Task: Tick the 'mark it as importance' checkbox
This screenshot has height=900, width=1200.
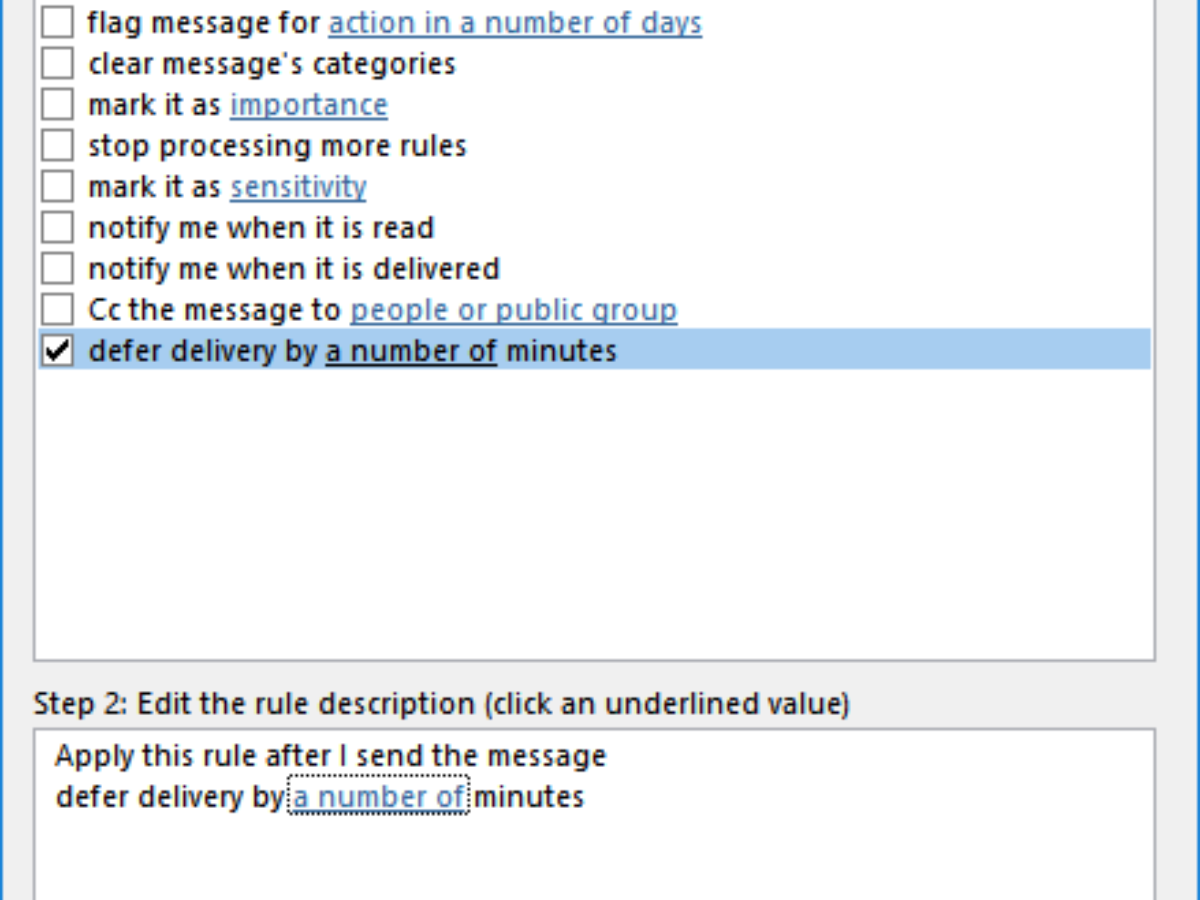Action: point(57,104)
